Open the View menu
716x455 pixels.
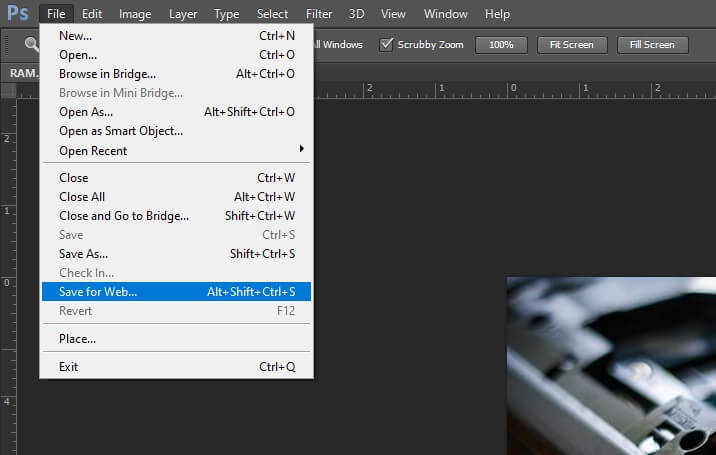[393, 14]
